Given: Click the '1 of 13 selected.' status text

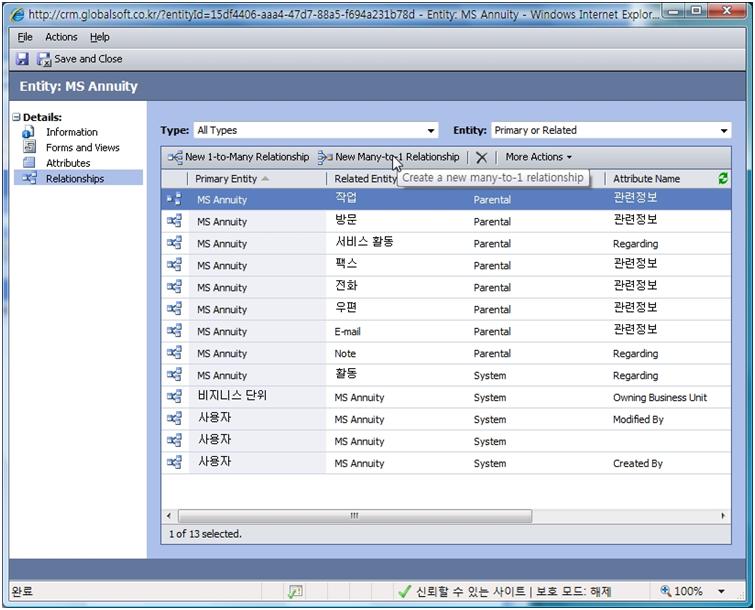Looking at the screenshot, I should pyautogui.click(x=205, y=533).
